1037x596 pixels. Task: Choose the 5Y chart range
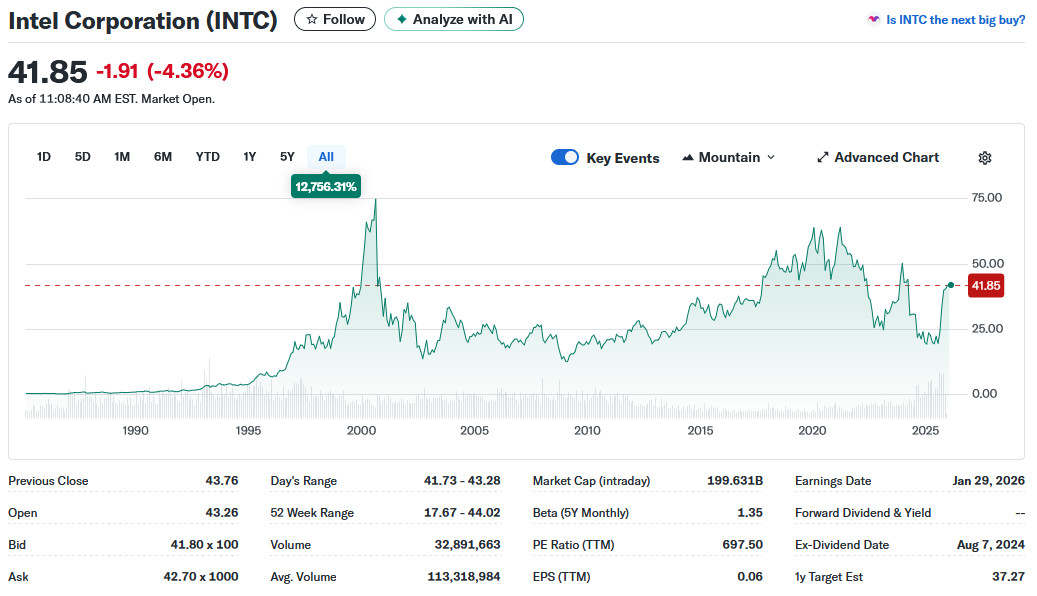(287, 157)
